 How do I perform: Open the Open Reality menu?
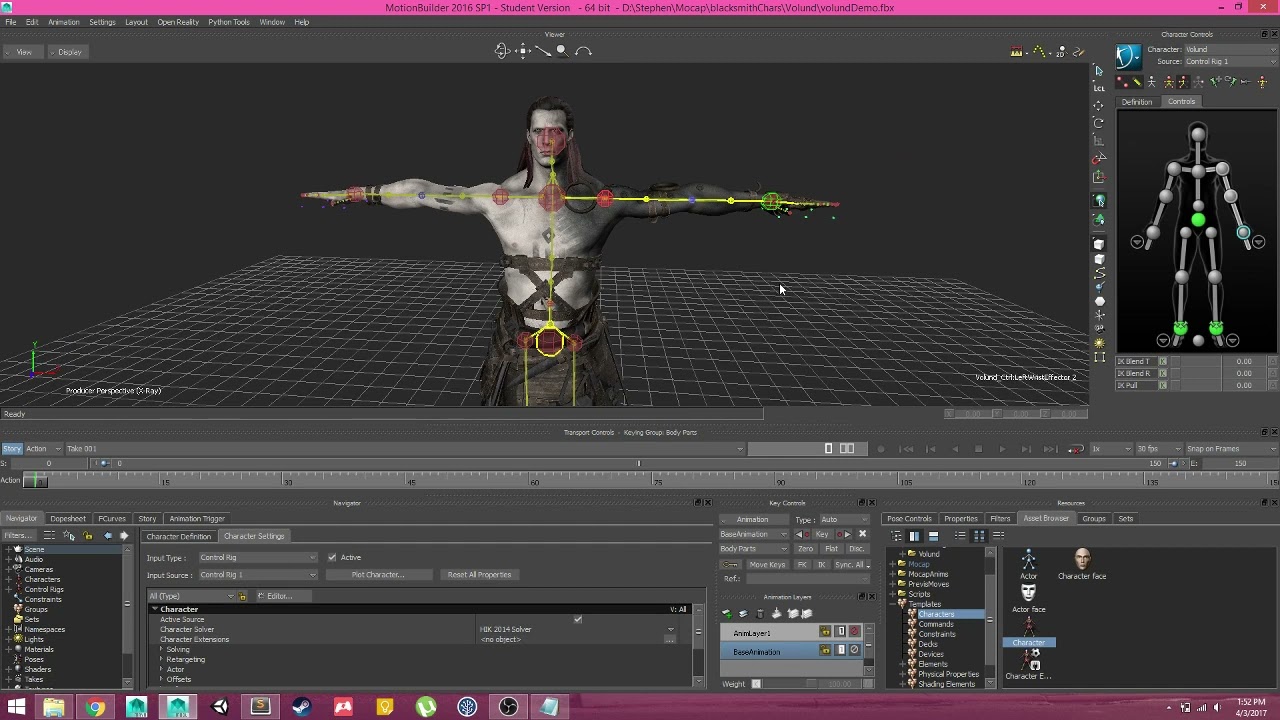pos(177,22)
